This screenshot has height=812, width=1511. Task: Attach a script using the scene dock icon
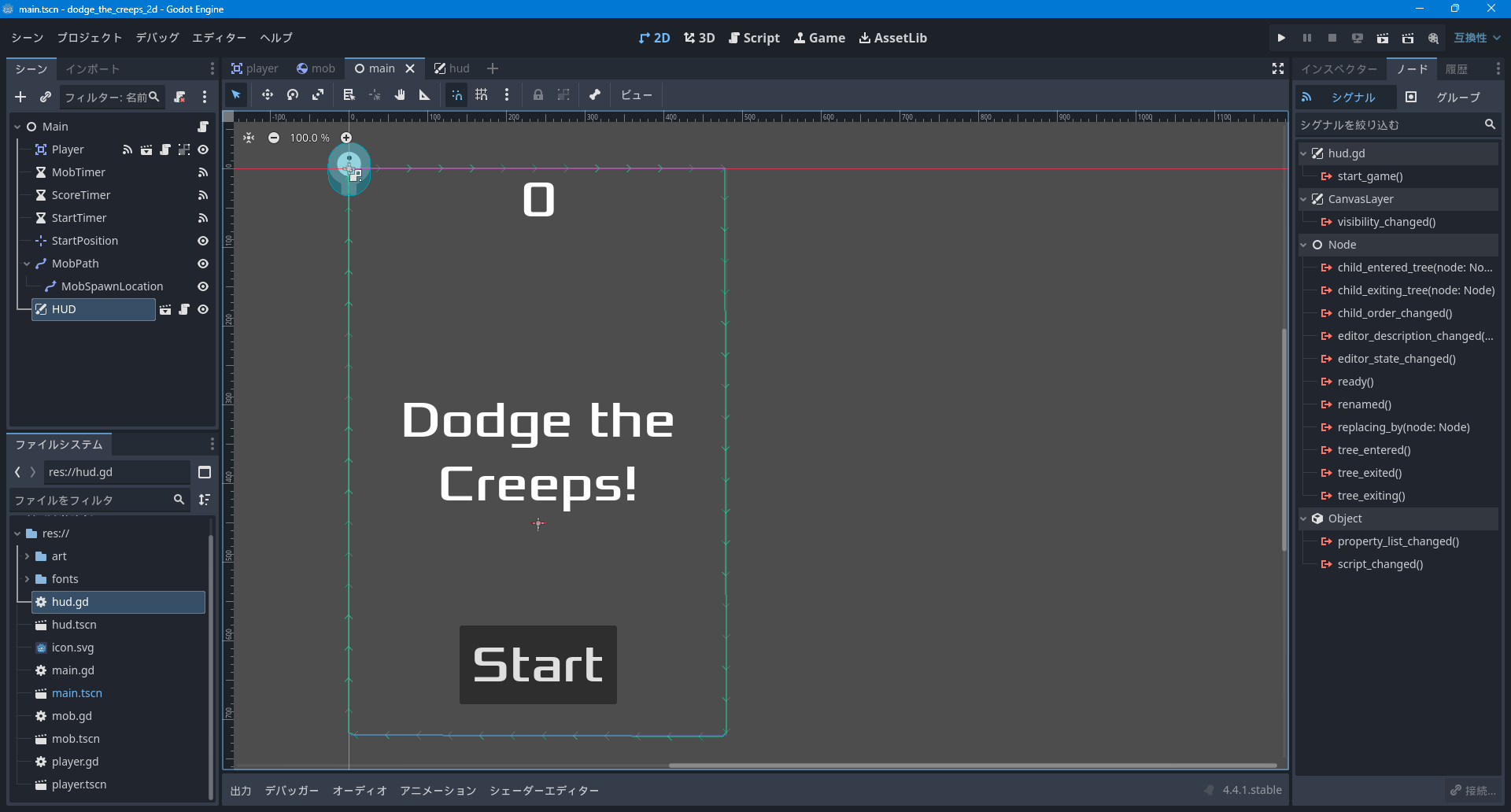point(179,97)
